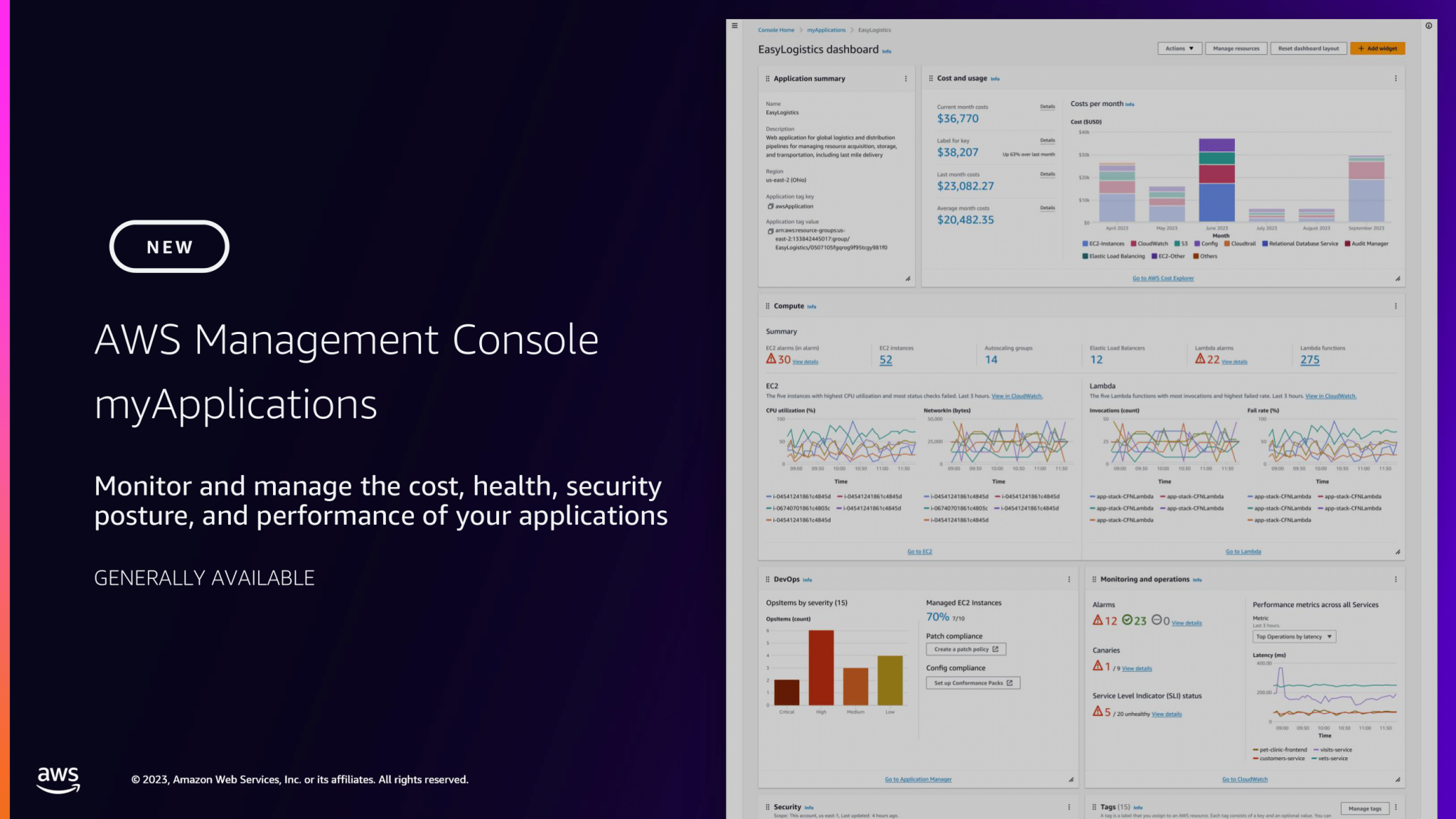Copy the application tag value ARN

click(x=770, y=231)
